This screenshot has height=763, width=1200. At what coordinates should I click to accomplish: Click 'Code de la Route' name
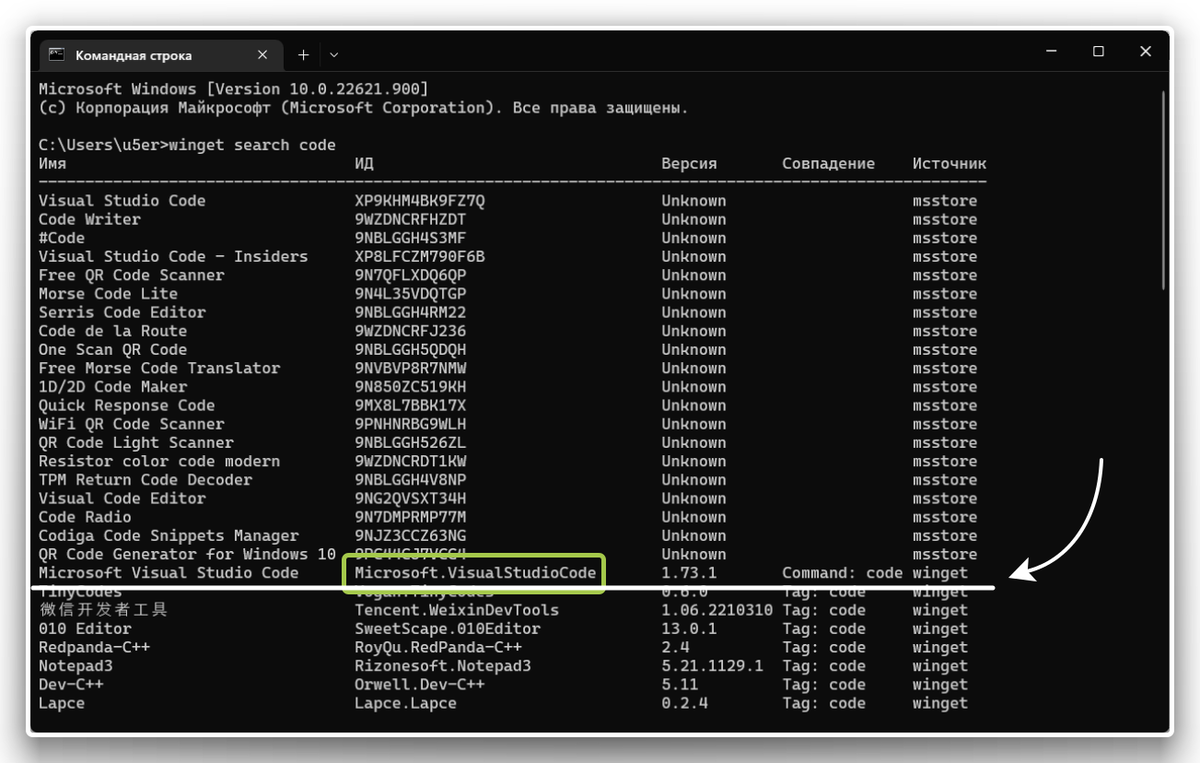[x=113, y=331]
